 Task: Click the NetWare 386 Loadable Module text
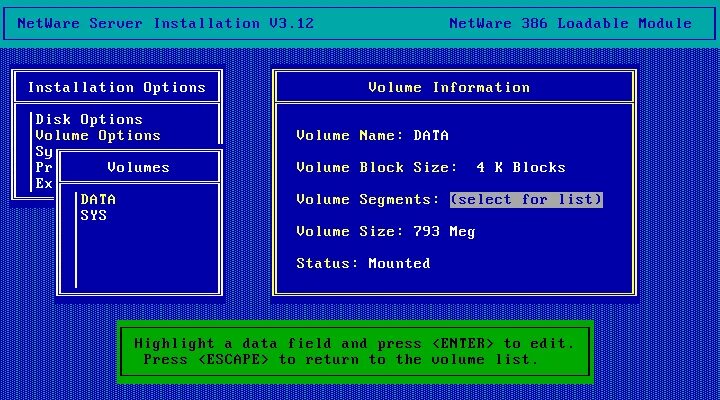[570, 23]
